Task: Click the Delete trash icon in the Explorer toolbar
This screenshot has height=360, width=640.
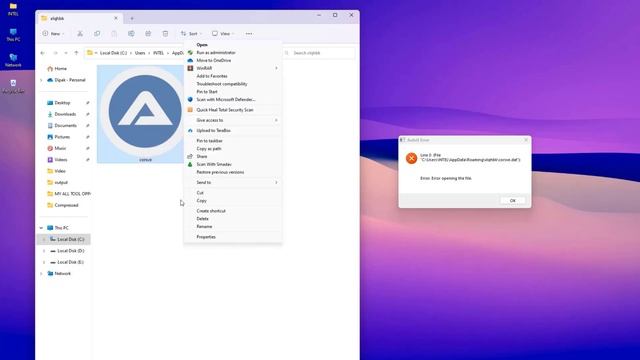Action: pos(165,33)
